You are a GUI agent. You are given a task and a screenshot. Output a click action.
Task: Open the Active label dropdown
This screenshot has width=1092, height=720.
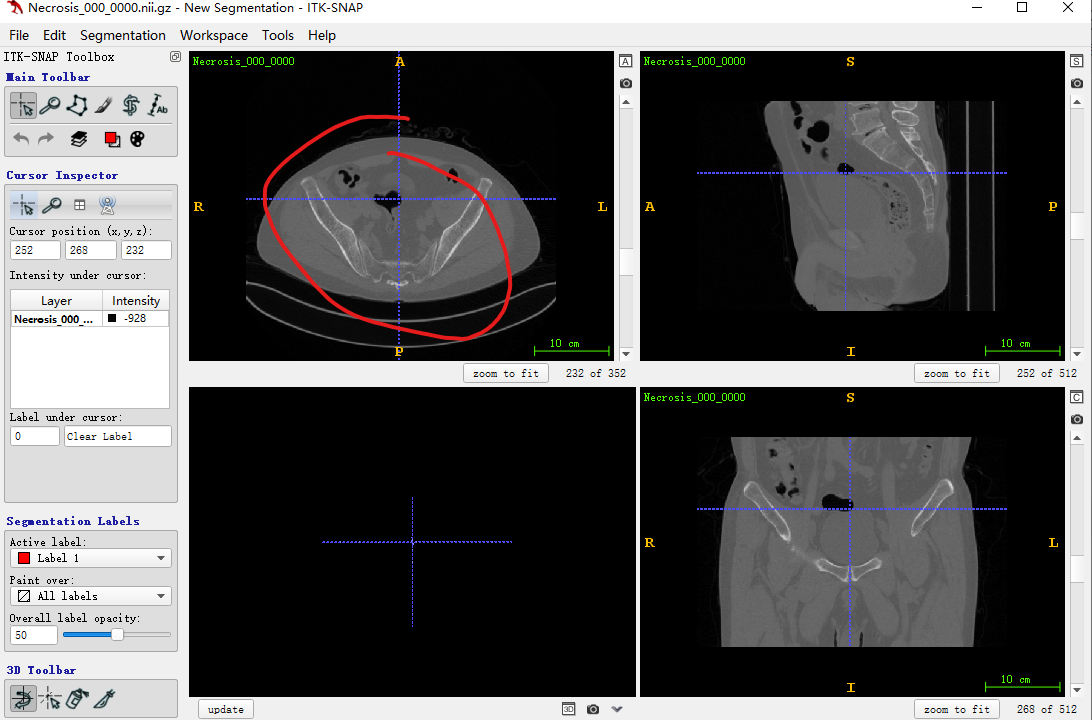[91, 558]
